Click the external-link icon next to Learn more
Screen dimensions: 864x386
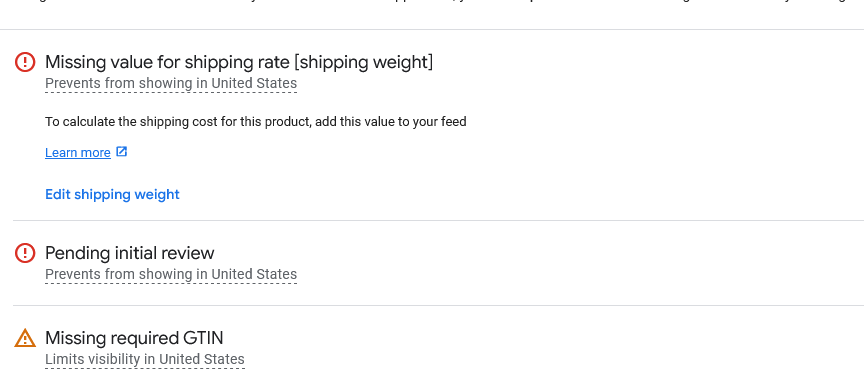[x=122, y=151]
